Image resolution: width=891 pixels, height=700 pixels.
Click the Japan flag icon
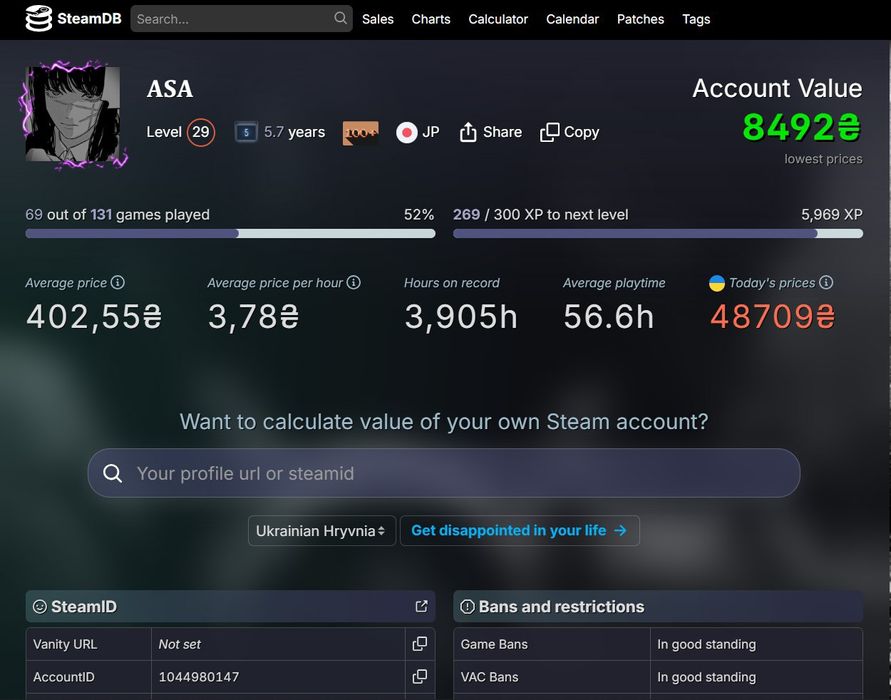(407, 132)
